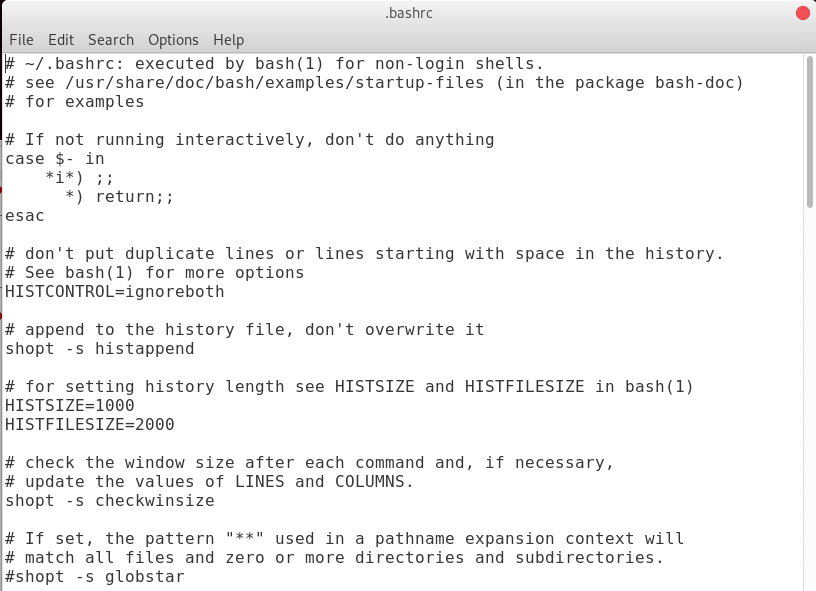The width and height of the screenshot is (816, 591).
Task: Click the '# for examples' comment line
Action: 74,101
